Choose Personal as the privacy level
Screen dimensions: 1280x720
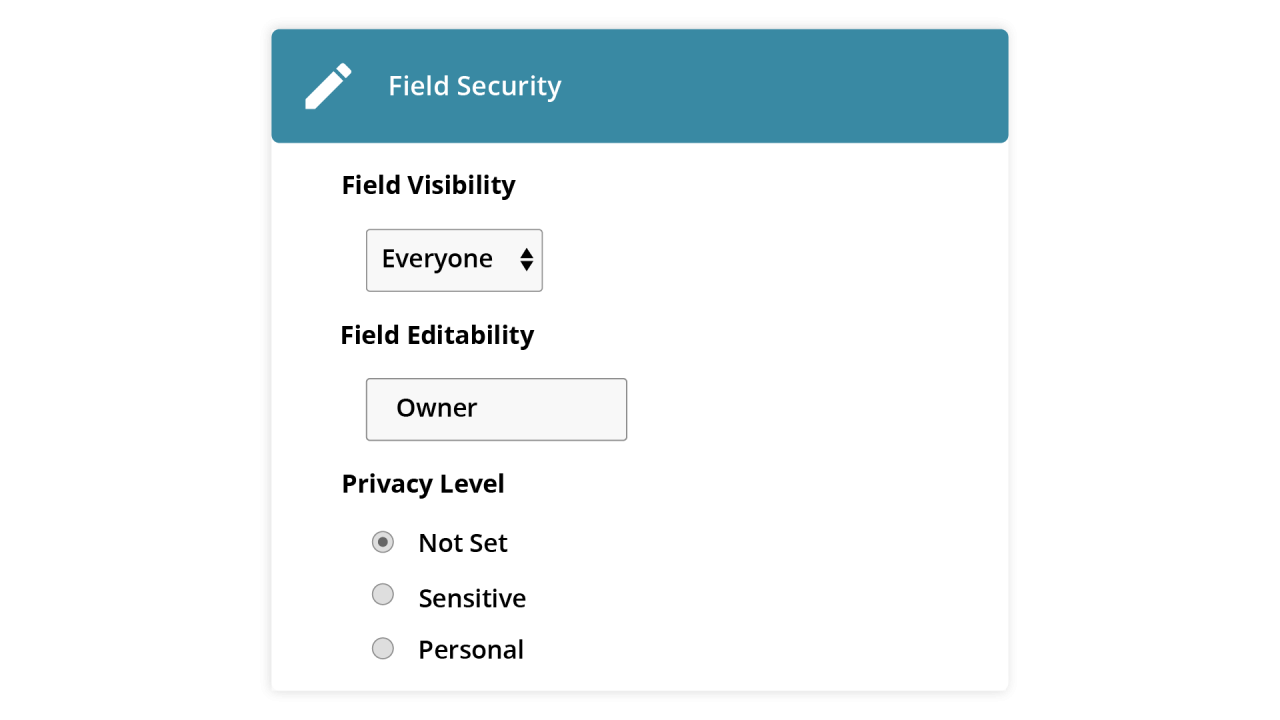383,648
